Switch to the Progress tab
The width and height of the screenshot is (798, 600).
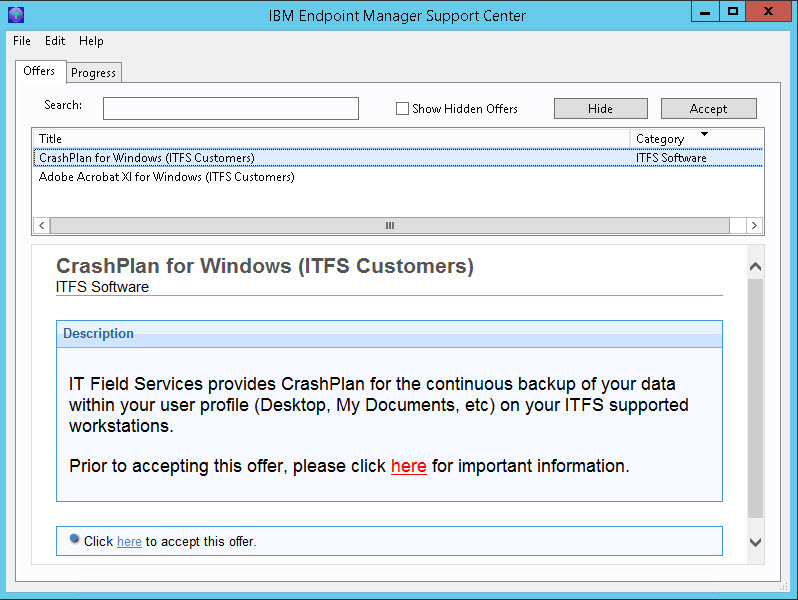tap(94, 73)
